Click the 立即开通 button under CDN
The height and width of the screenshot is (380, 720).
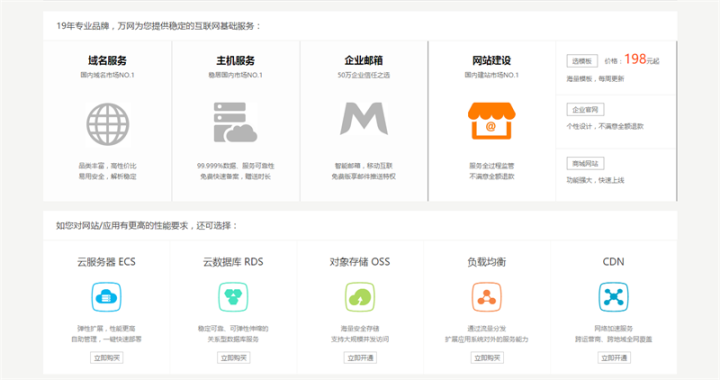coord(614,358)
